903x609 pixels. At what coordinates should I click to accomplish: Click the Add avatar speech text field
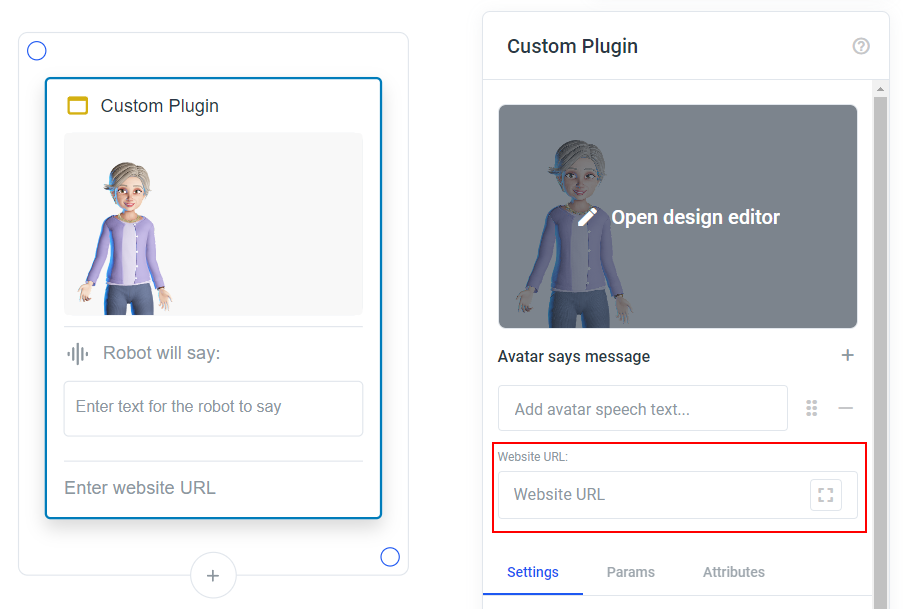pos(643,408)
